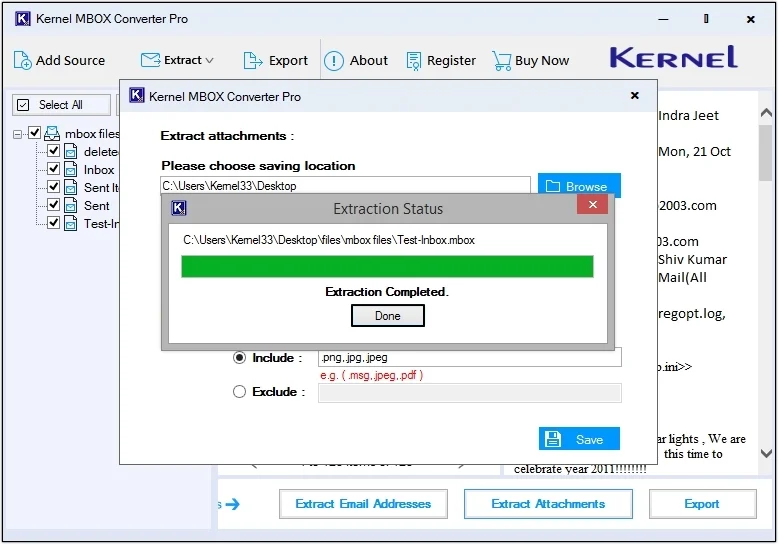Click the Export label in toolbar
The width and height of the screenshot is (779, 545).
pos(288,61)
